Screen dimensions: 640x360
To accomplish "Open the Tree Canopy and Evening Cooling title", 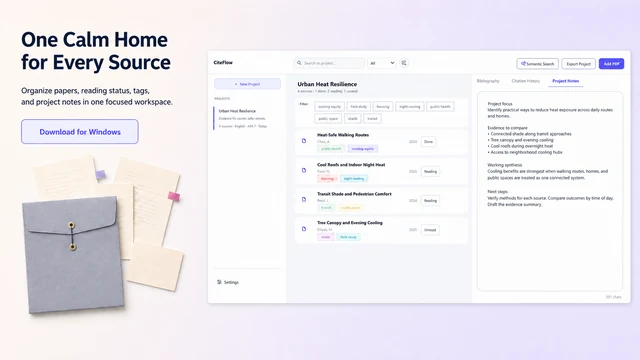I will pos(350,223).
